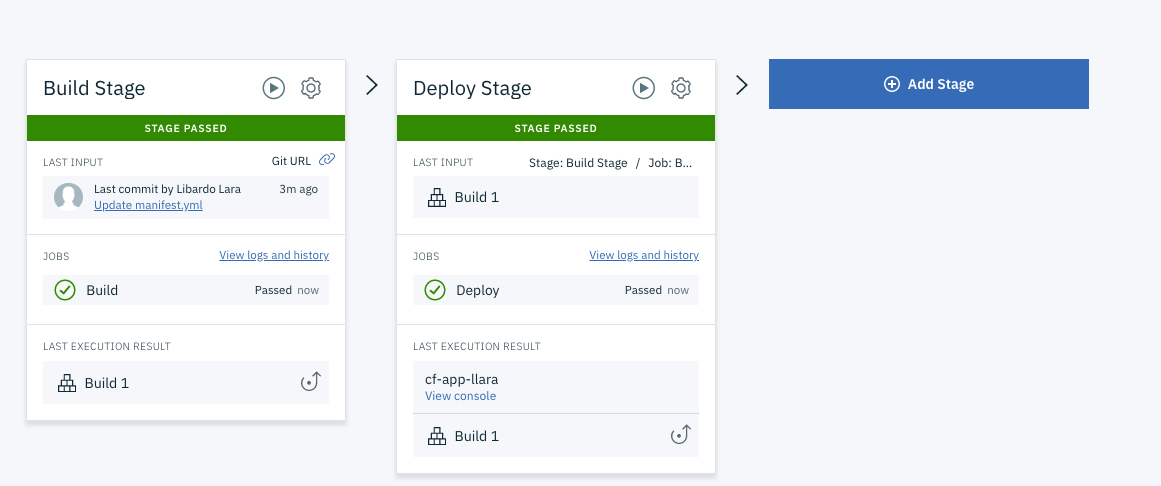Click the Build job row
The height and width of the screenshot is (486, 1161).
click(186, 290)
